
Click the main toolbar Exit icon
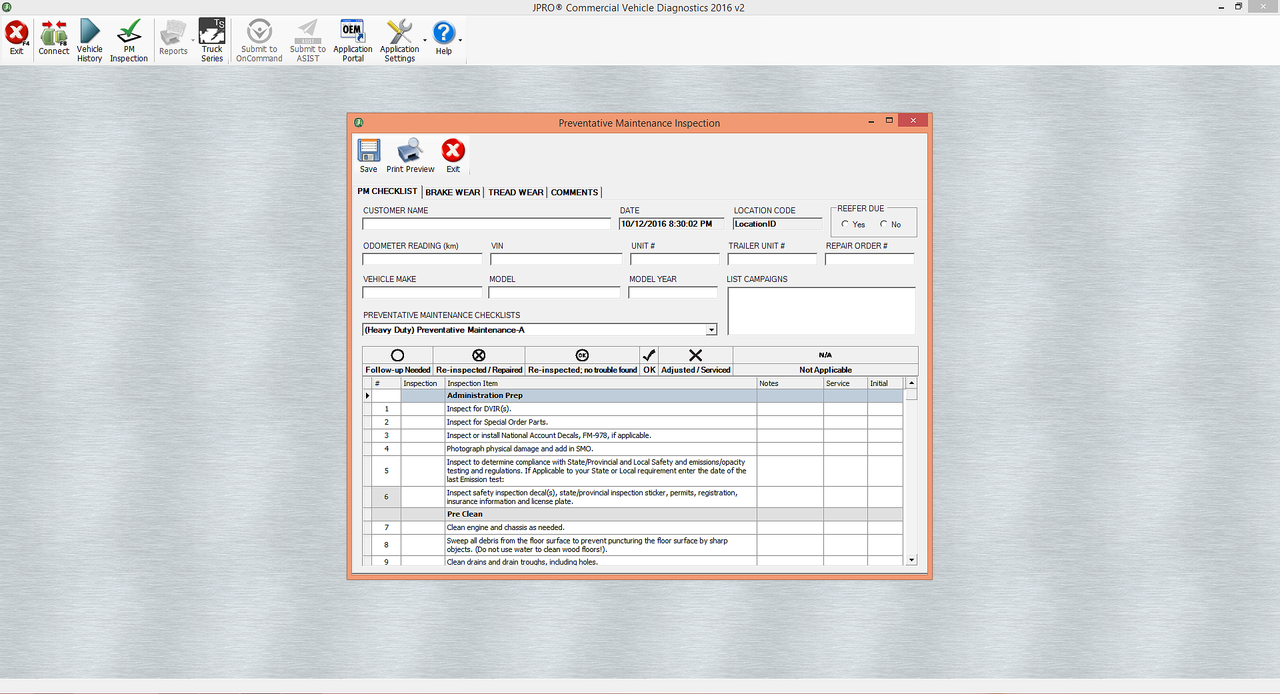16,39
